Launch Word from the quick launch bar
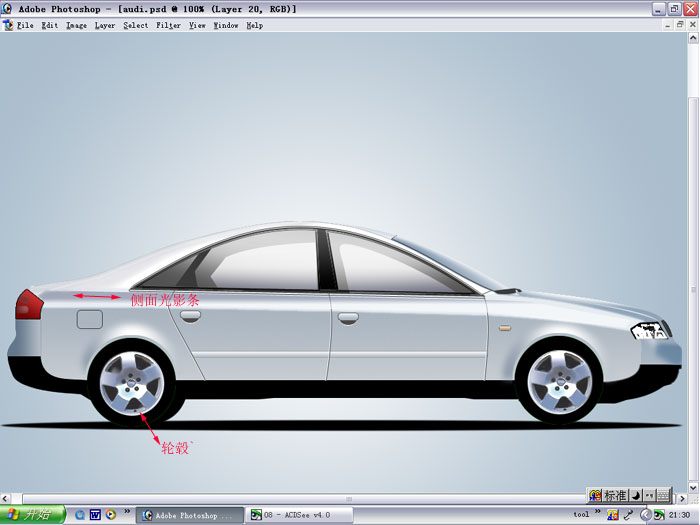700x525 pixels. point(95,515)
